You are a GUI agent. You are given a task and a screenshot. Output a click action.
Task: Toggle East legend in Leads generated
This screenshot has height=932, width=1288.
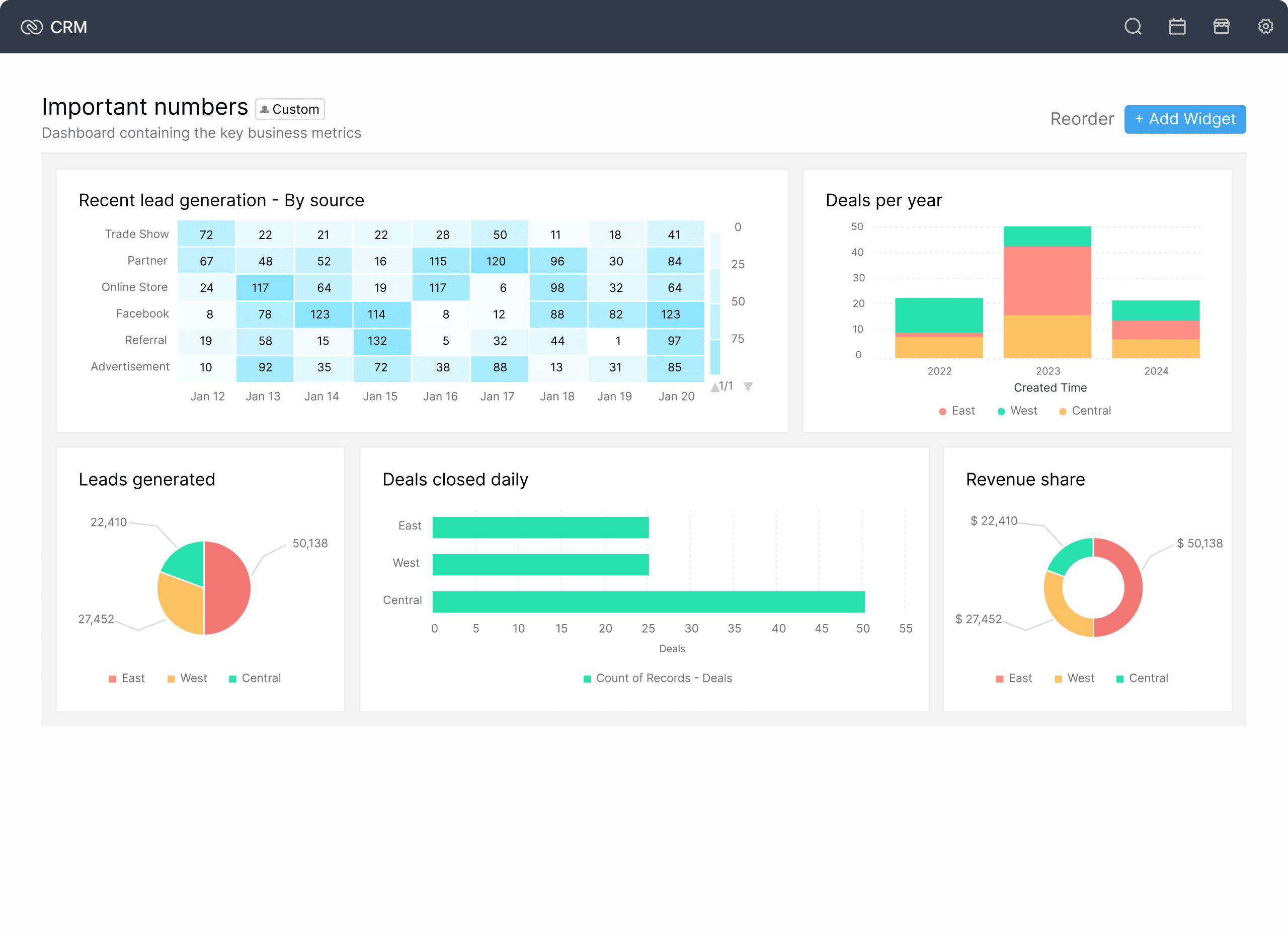pos(127,678)
